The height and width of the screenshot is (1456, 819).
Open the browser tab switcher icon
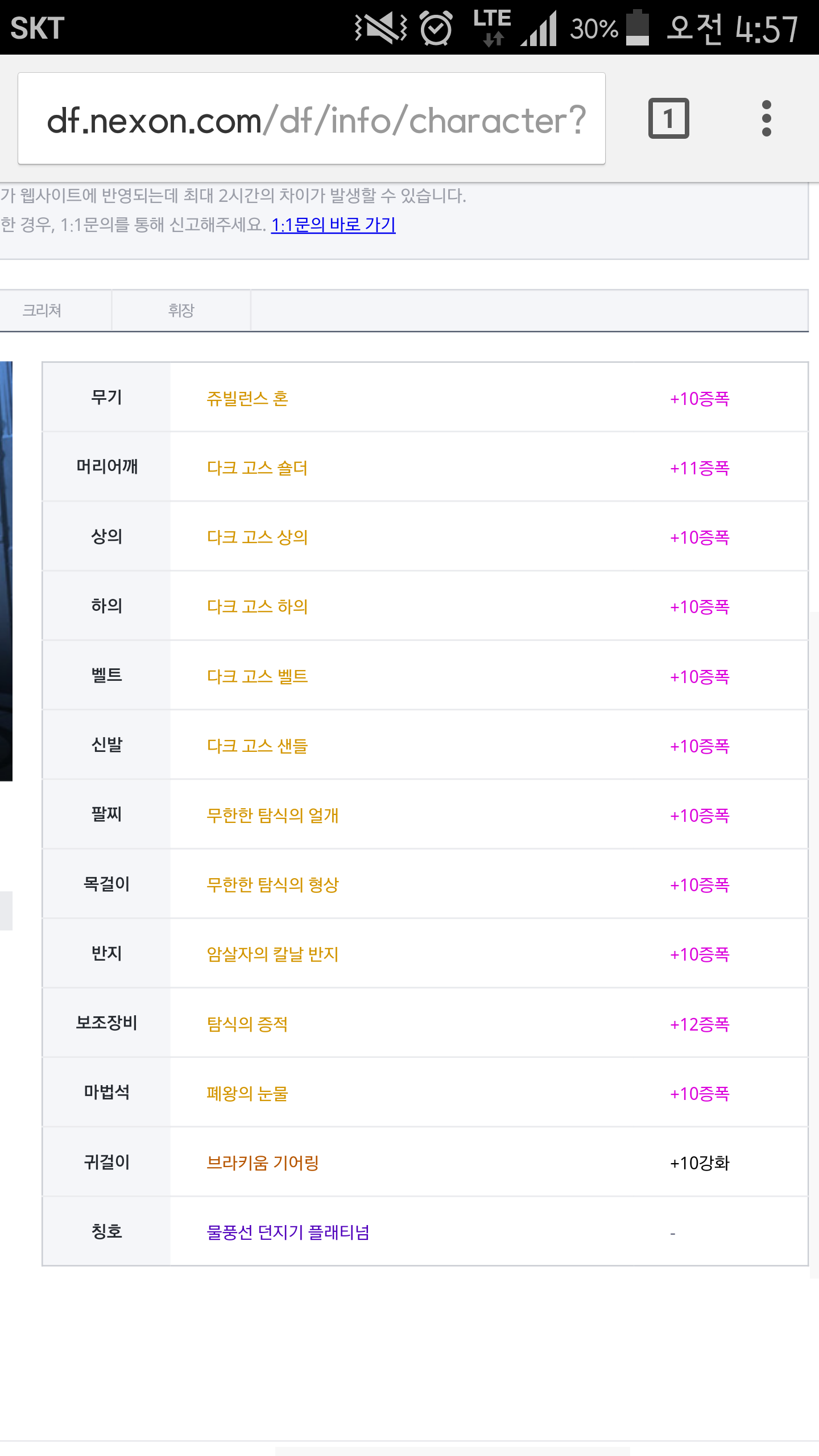(x=668, y=118)
